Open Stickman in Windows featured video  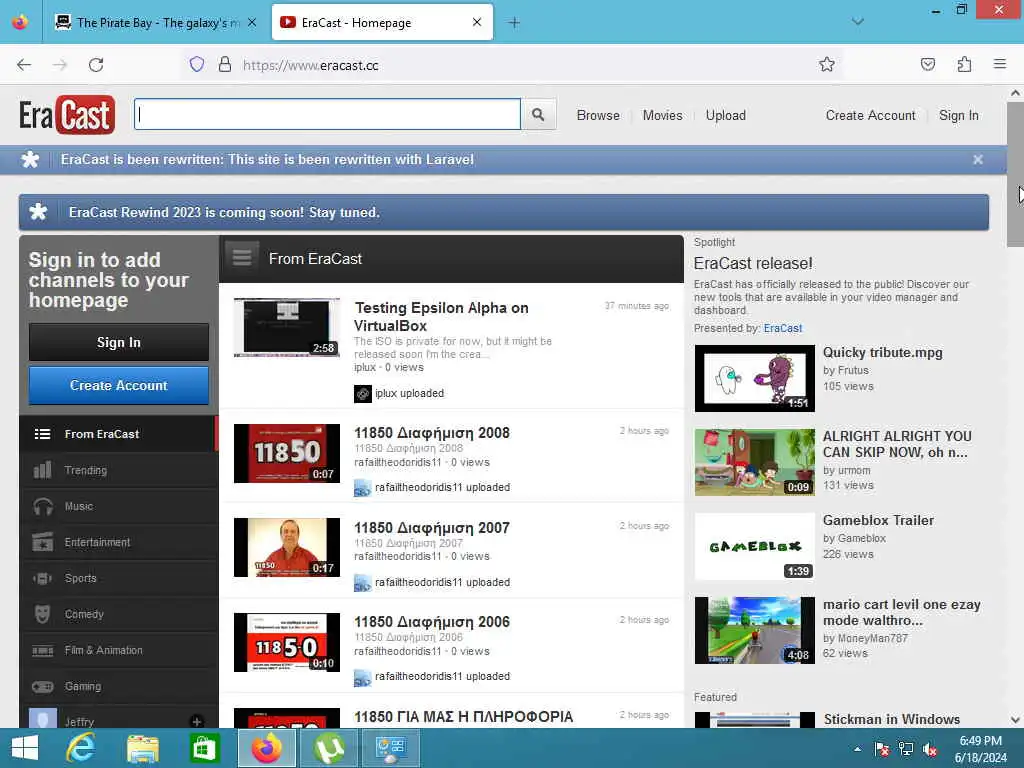coord(891,719)
